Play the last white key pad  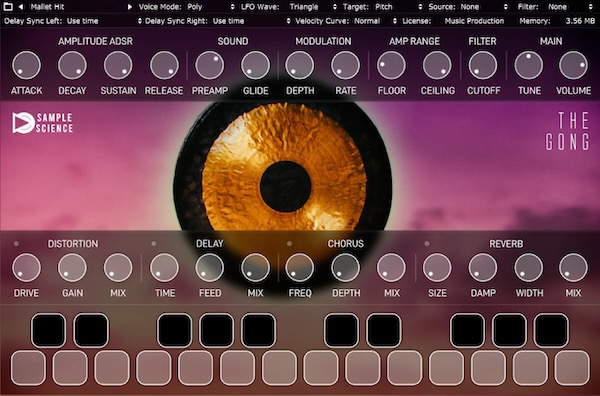pyautogui.click(x=572, y=368)
